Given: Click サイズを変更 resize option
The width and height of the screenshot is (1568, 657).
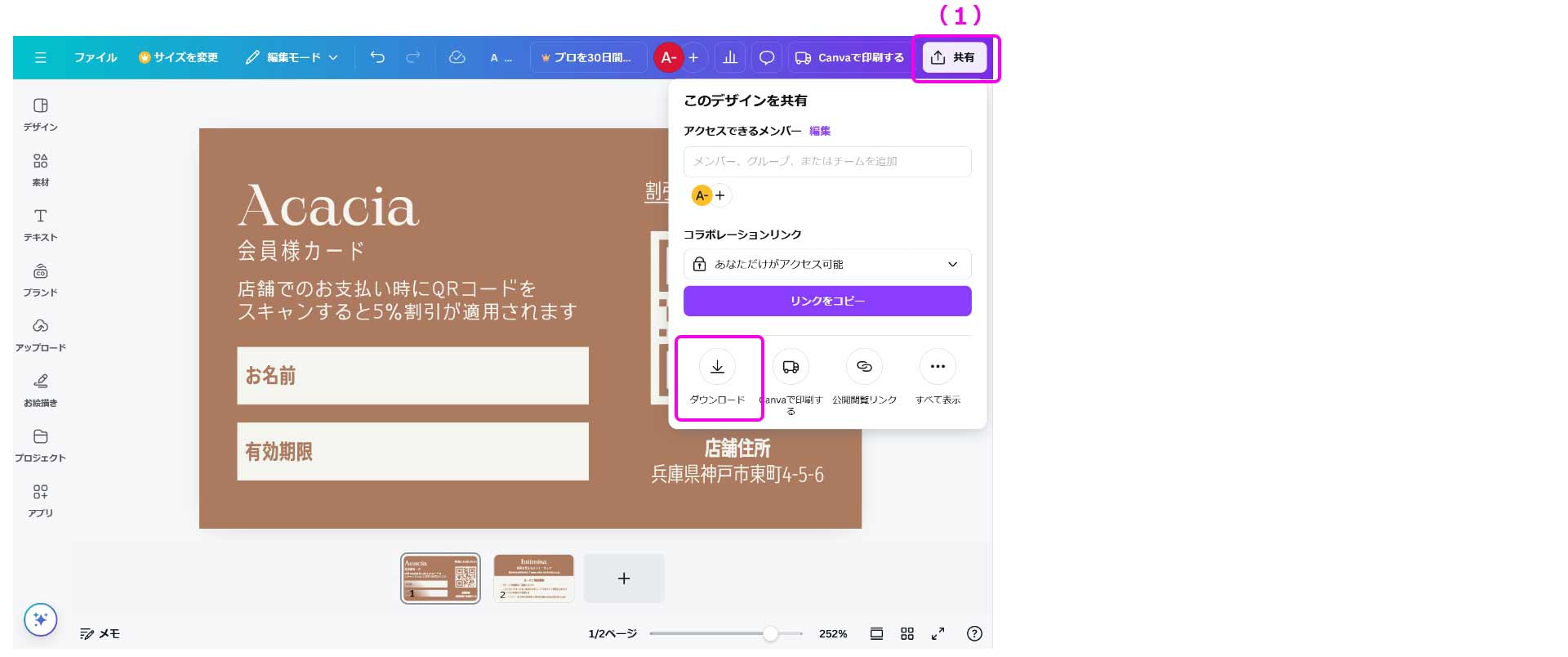Looking at the screenshot, I should tap(179, 58).
